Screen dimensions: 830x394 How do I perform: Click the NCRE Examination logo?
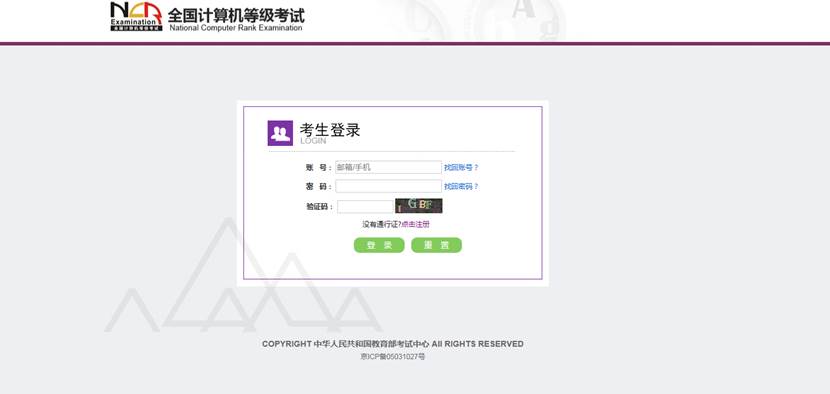point(136,16)
